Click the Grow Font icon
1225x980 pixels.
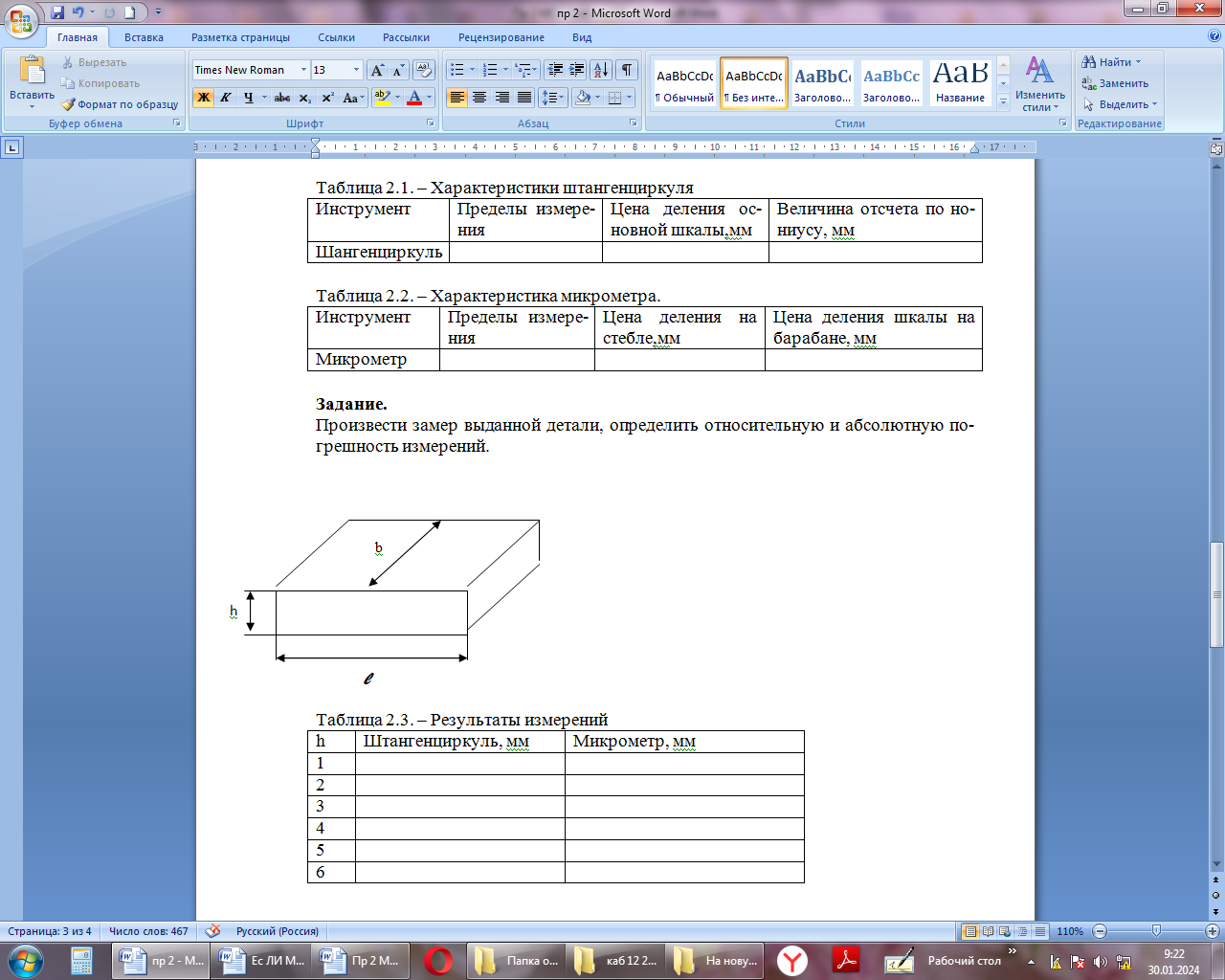tap(377, 70)
